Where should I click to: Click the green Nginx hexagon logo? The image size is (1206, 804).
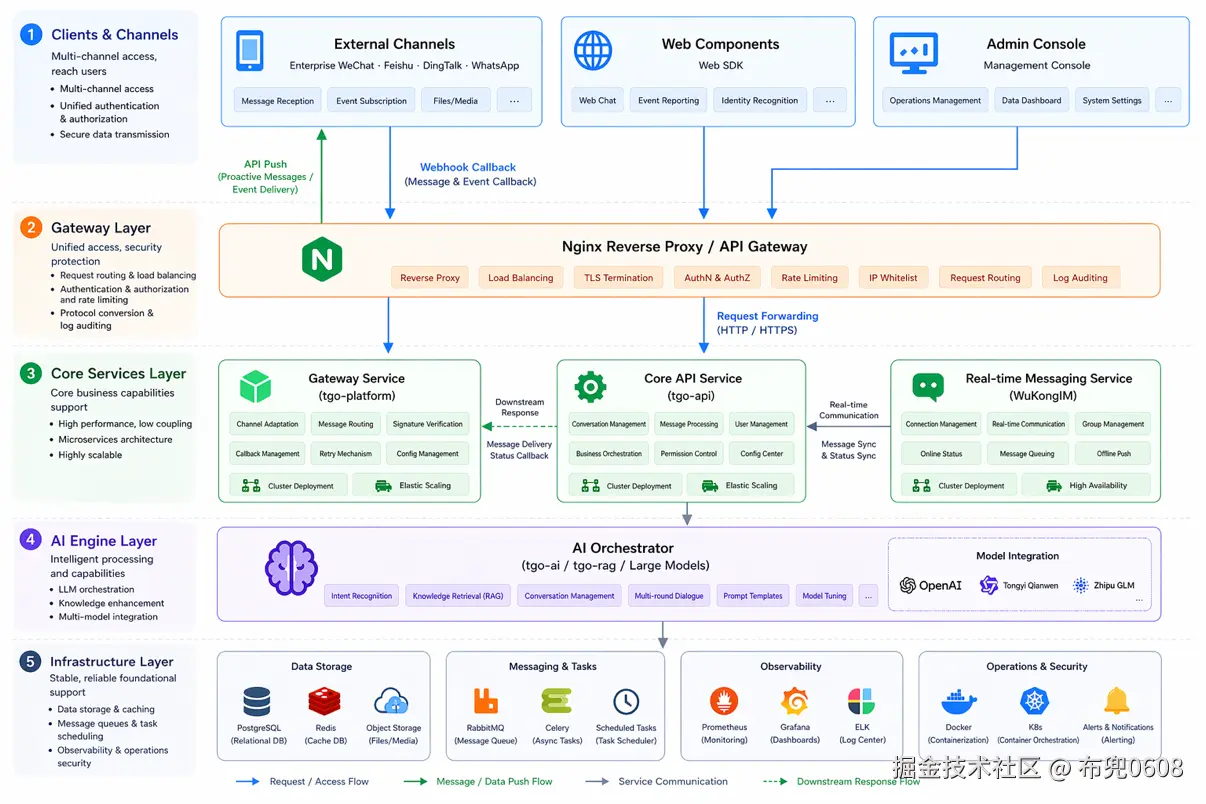tap(322, 260)
